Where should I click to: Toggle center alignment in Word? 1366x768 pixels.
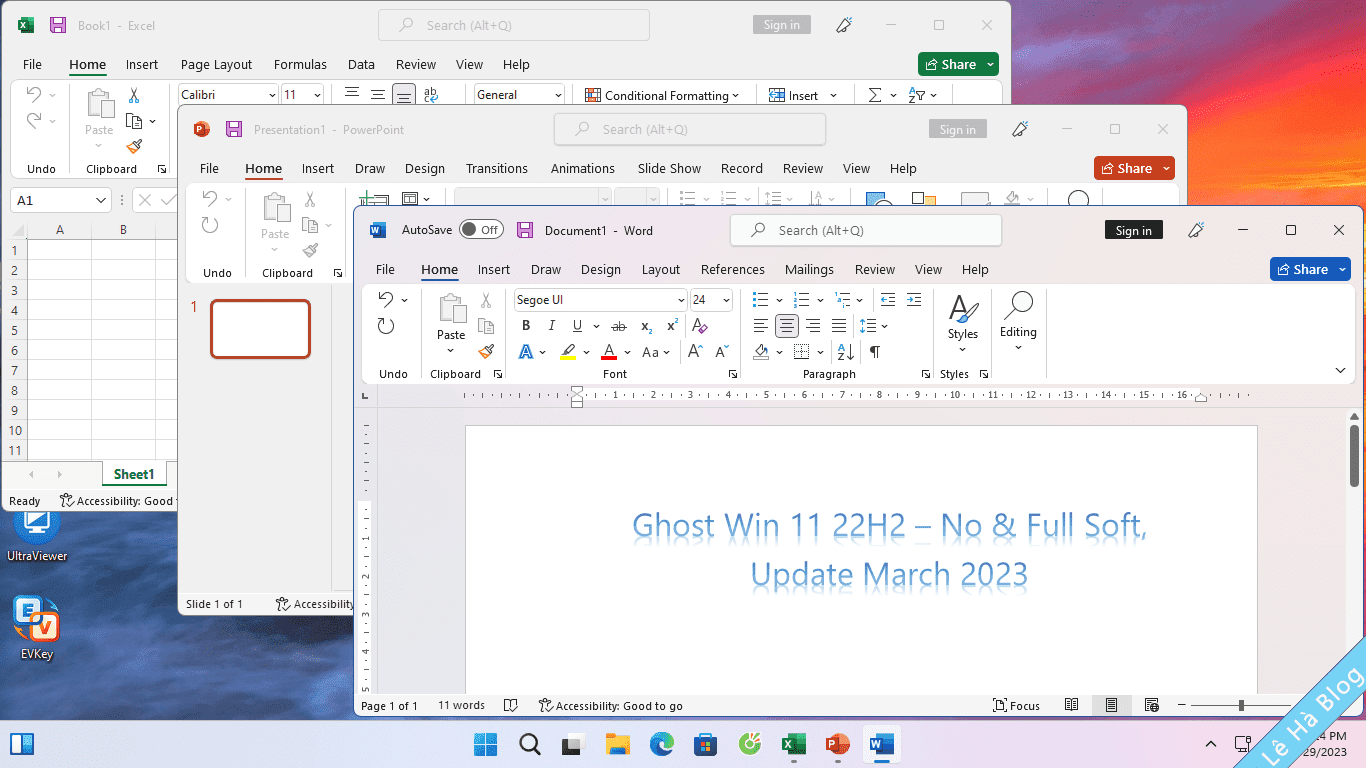787,326
